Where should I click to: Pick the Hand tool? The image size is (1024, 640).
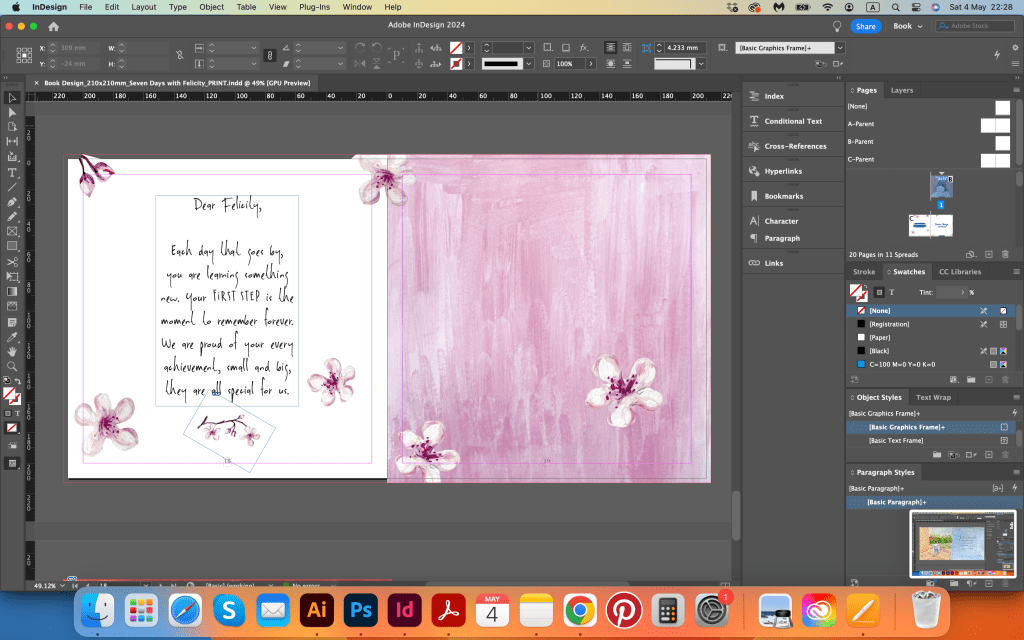(12, 352)
